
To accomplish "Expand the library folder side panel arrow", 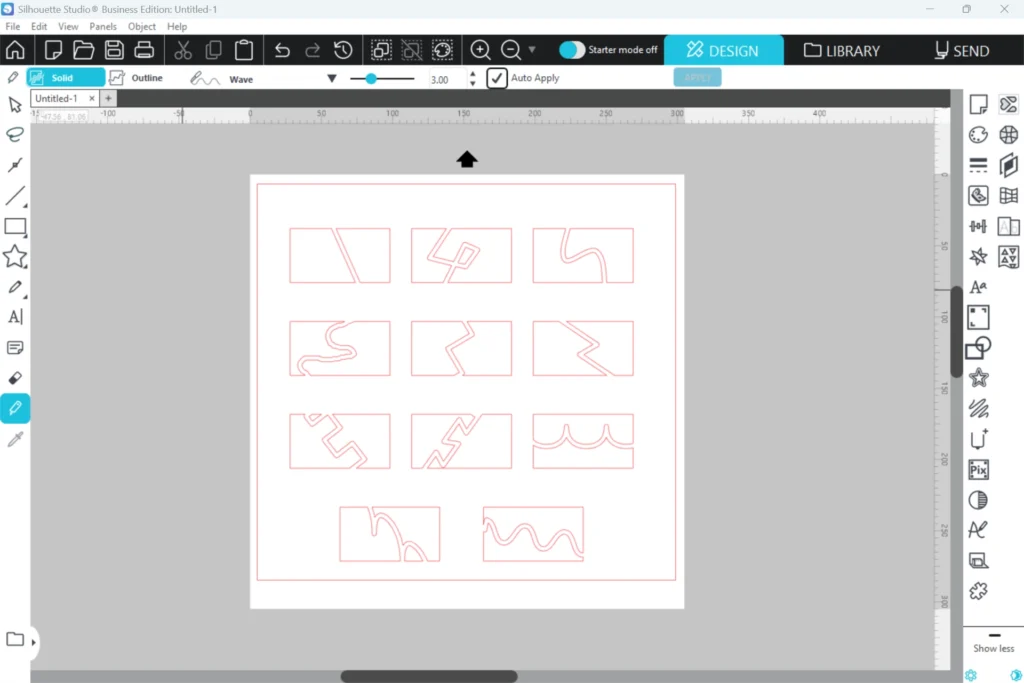I will click(33, 642).
